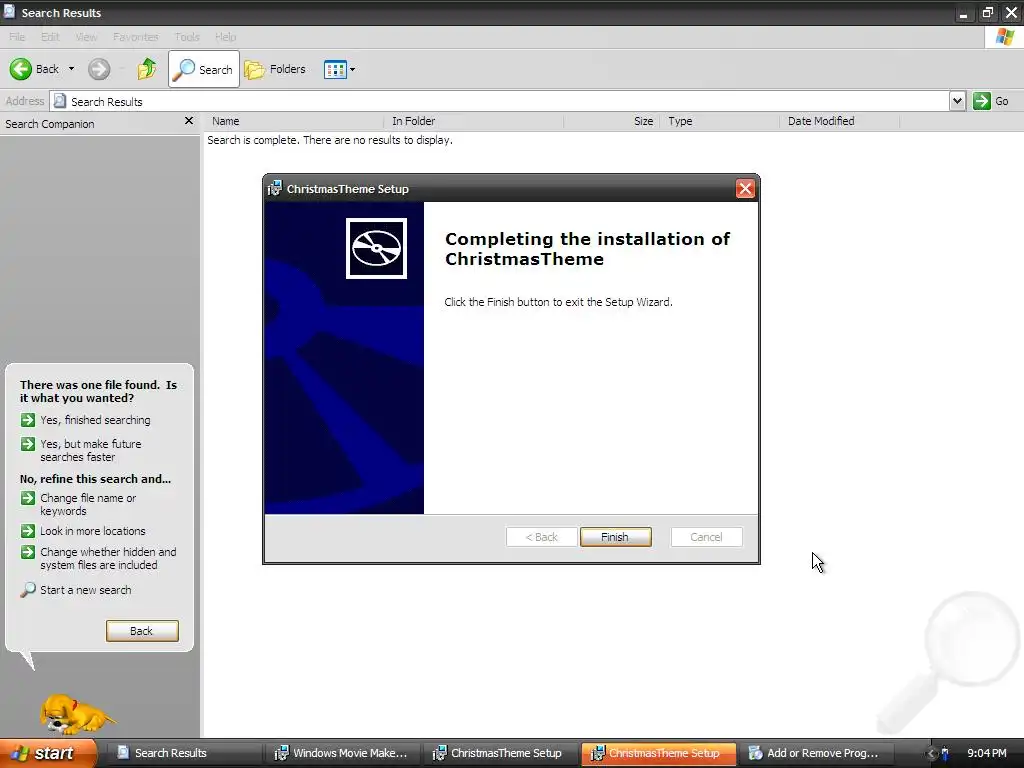The width and height of the screenshot is (1024, 768).
Task: Click the Forward arrow toolbar icon
Action: 99,69
